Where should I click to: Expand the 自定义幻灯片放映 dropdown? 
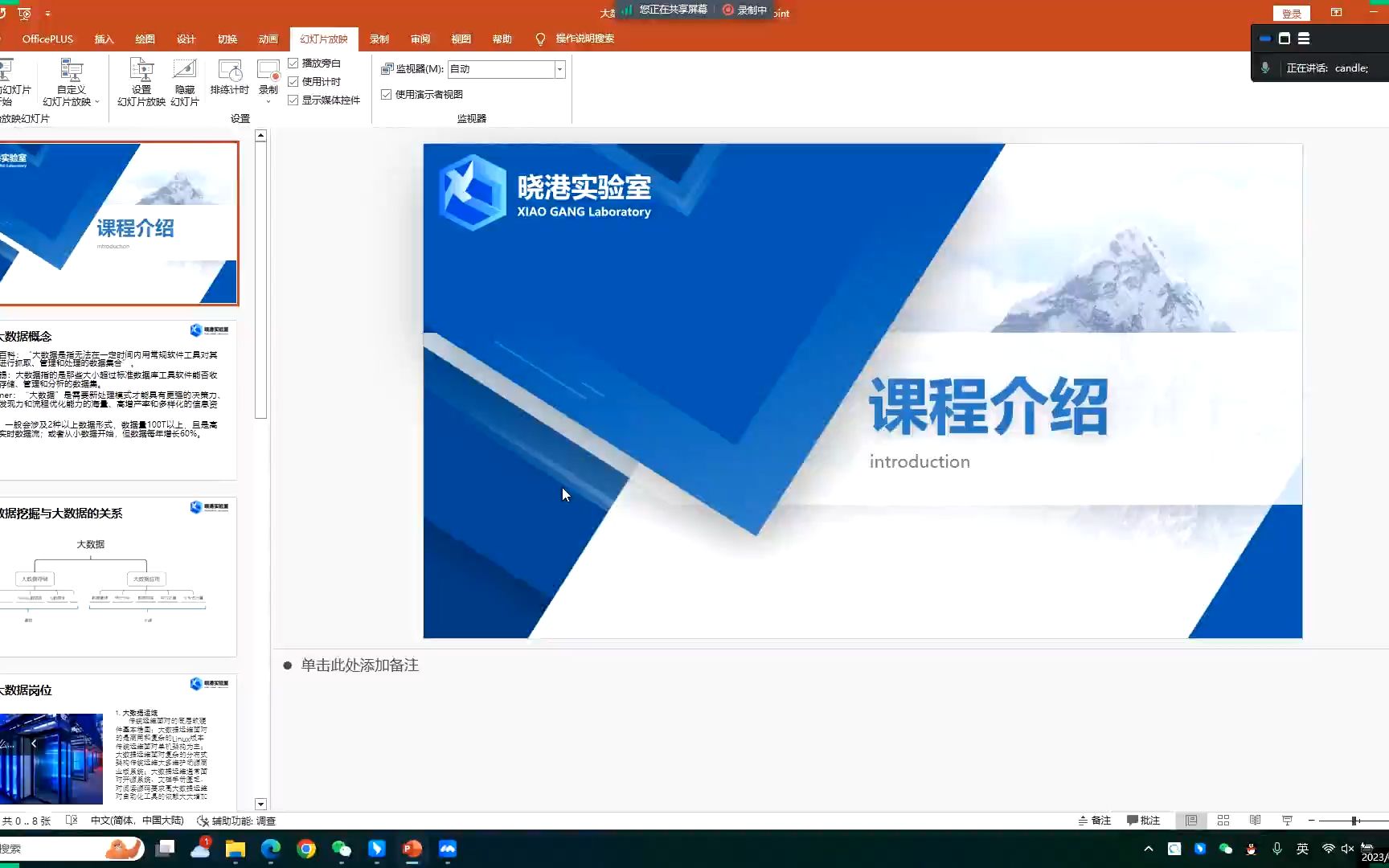point(96,102)
